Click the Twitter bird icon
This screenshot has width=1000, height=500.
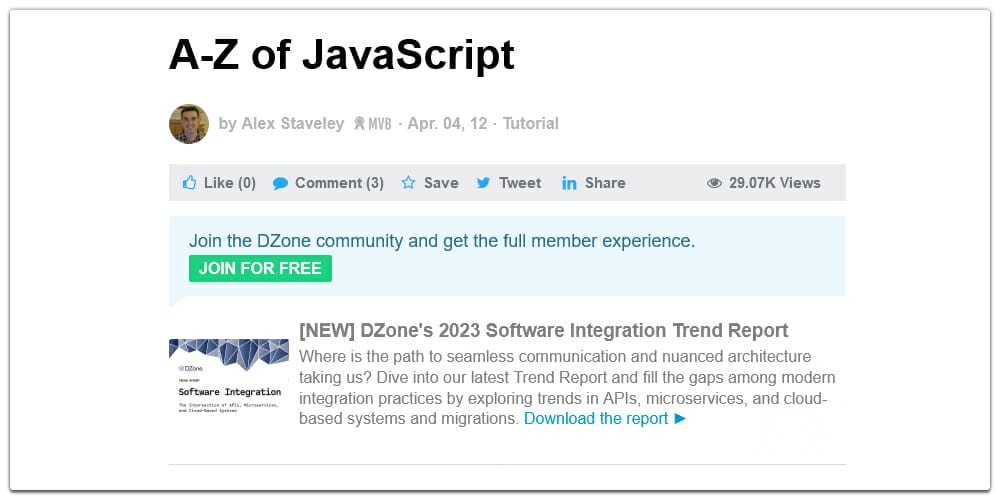pyautogui.click(x=483, y=183)
